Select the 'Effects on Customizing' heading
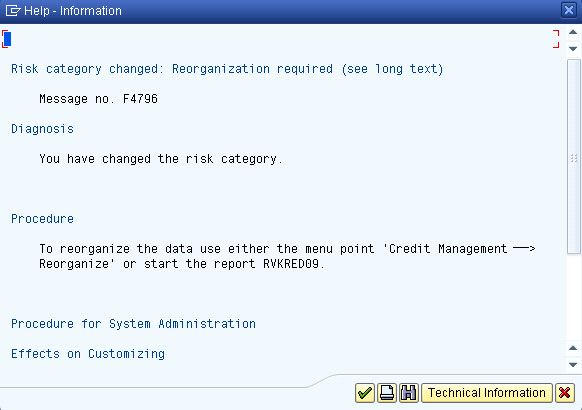Viewport: 582px width, 410px height. coord(88,354)
